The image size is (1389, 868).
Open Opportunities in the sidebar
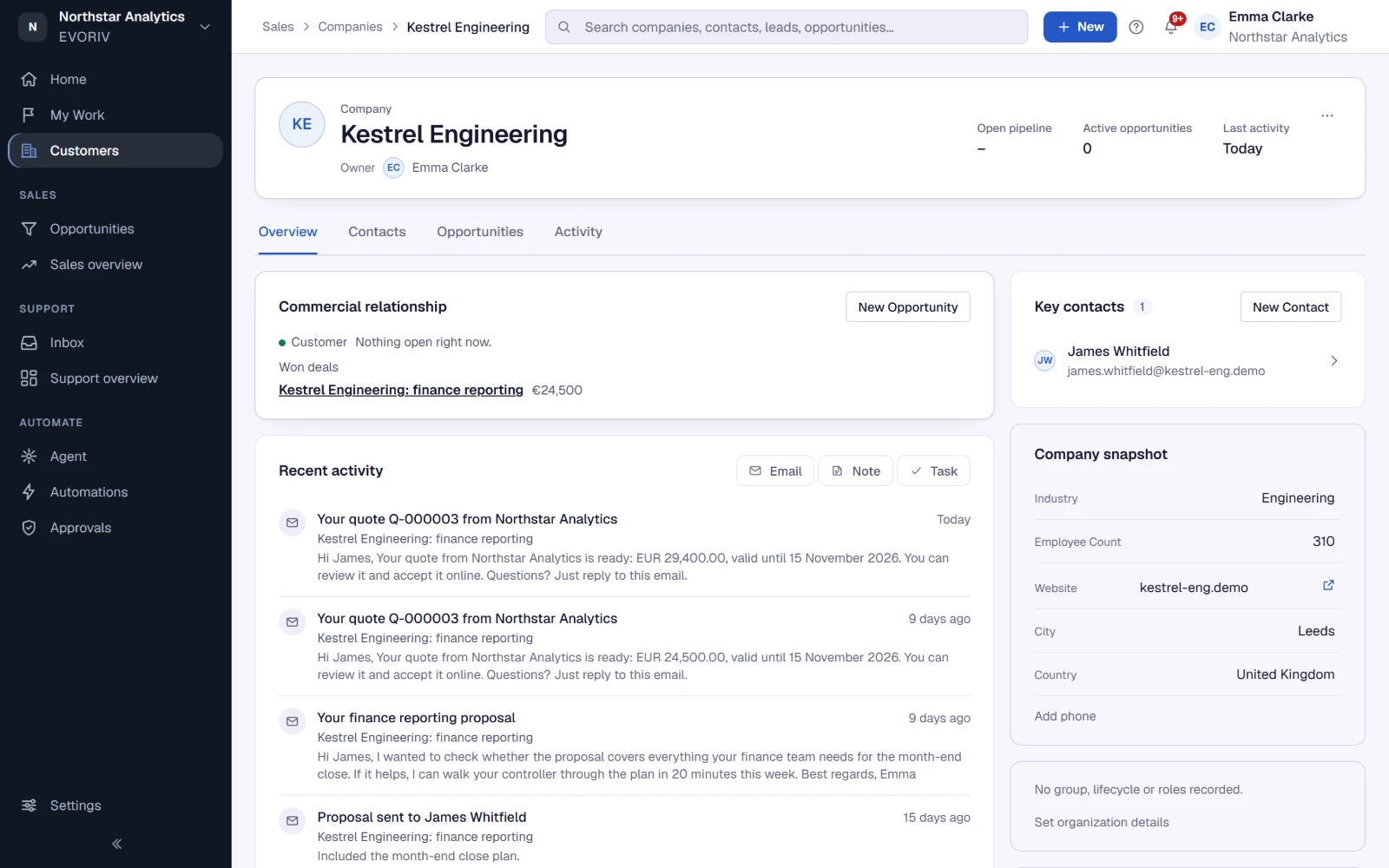pyautogui.click(x=115, y=228)
